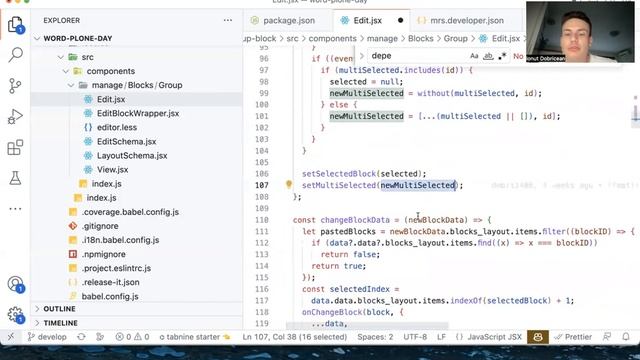The image size is (640, 360).
Task: Click 'Group' in the breadcrumb path
Action: pyautogui.click(x=455, y=38)
